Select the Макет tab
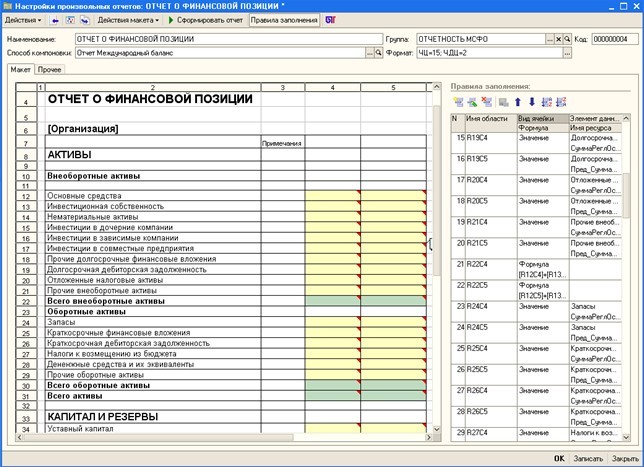The width and height of the screenshot is (644, 467). (x=20, y=70)
